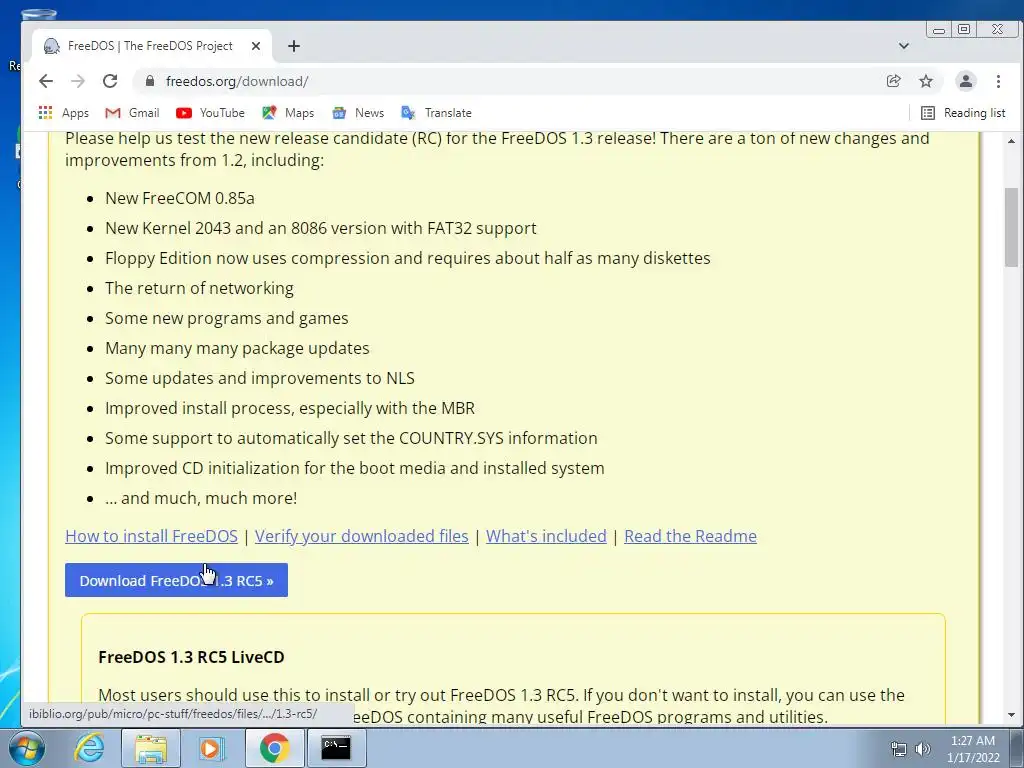Image resolution: width=1024 pixels, height=768 pixels.
Task: Click 'COUNTRY.SYS information' bullet text
Action: [x=351, y=438]
